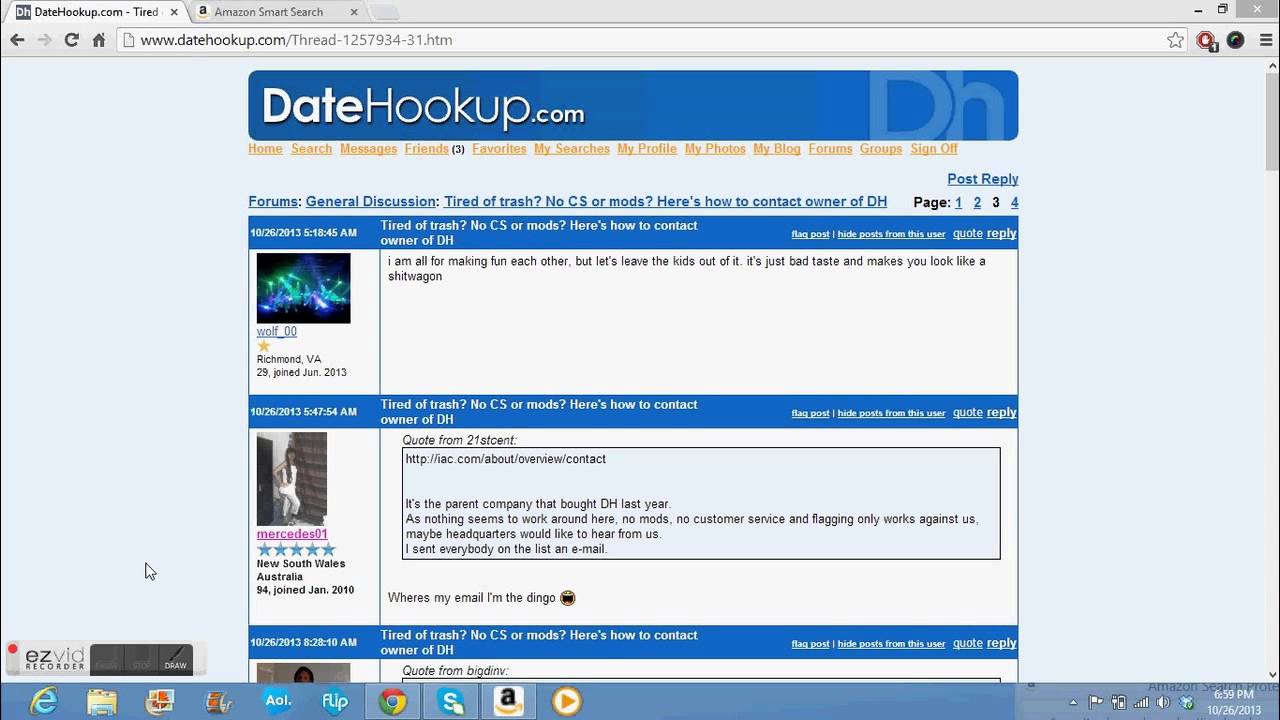Open the wolf_00 username link
Viewport: 1280px width, 720px height.
tap(276, 332)
